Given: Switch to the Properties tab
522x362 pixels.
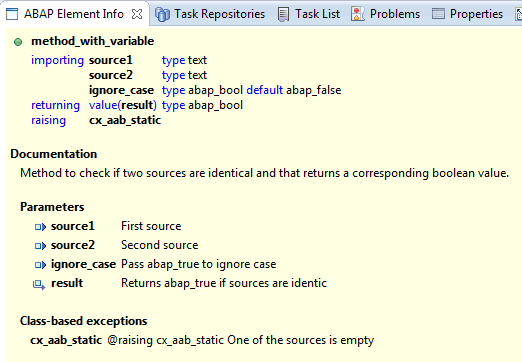Looking at the screenshot, I should click(467, 14).
